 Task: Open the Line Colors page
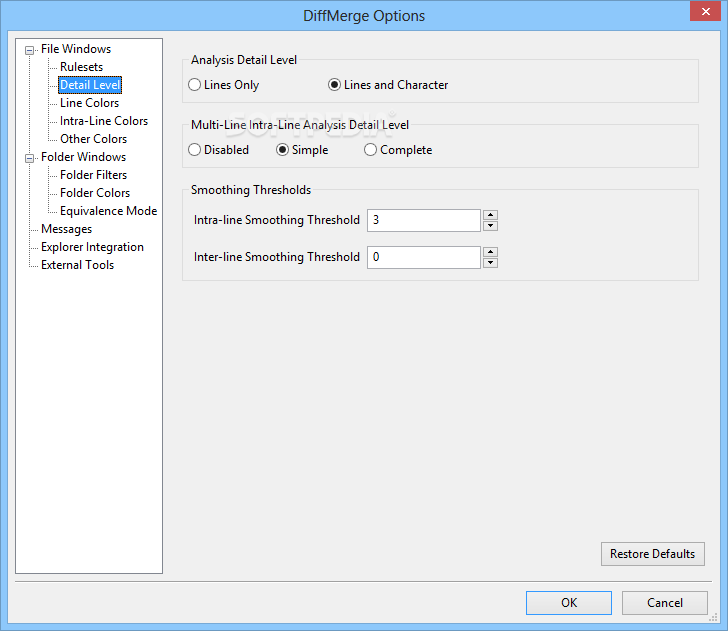(89, 103)
